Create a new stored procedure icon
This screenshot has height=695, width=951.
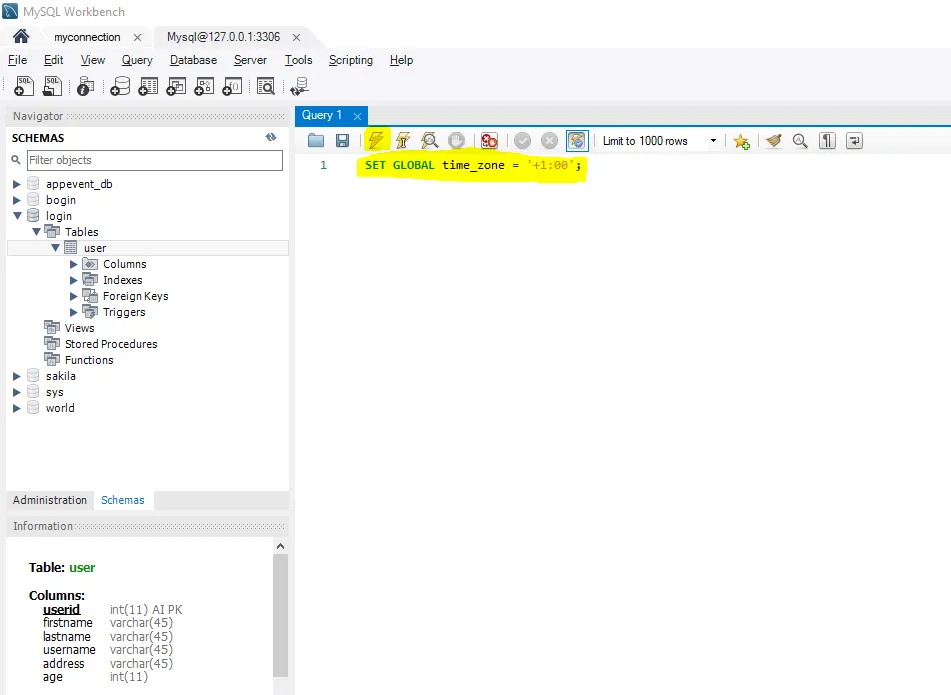click(x=204, y=87)
